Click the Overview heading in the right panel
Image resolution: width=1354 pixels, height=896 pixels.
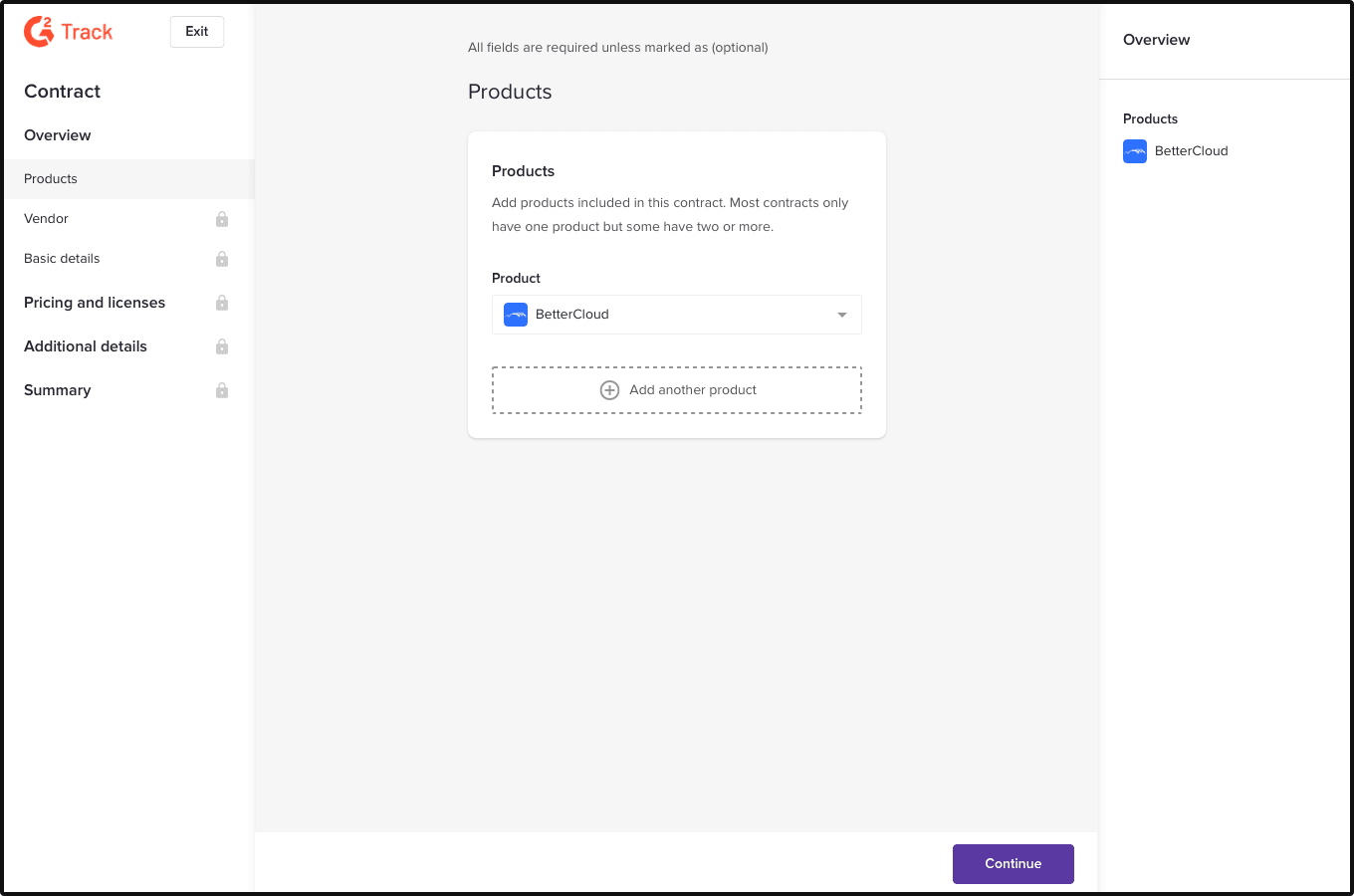(x=1157, y=40)
